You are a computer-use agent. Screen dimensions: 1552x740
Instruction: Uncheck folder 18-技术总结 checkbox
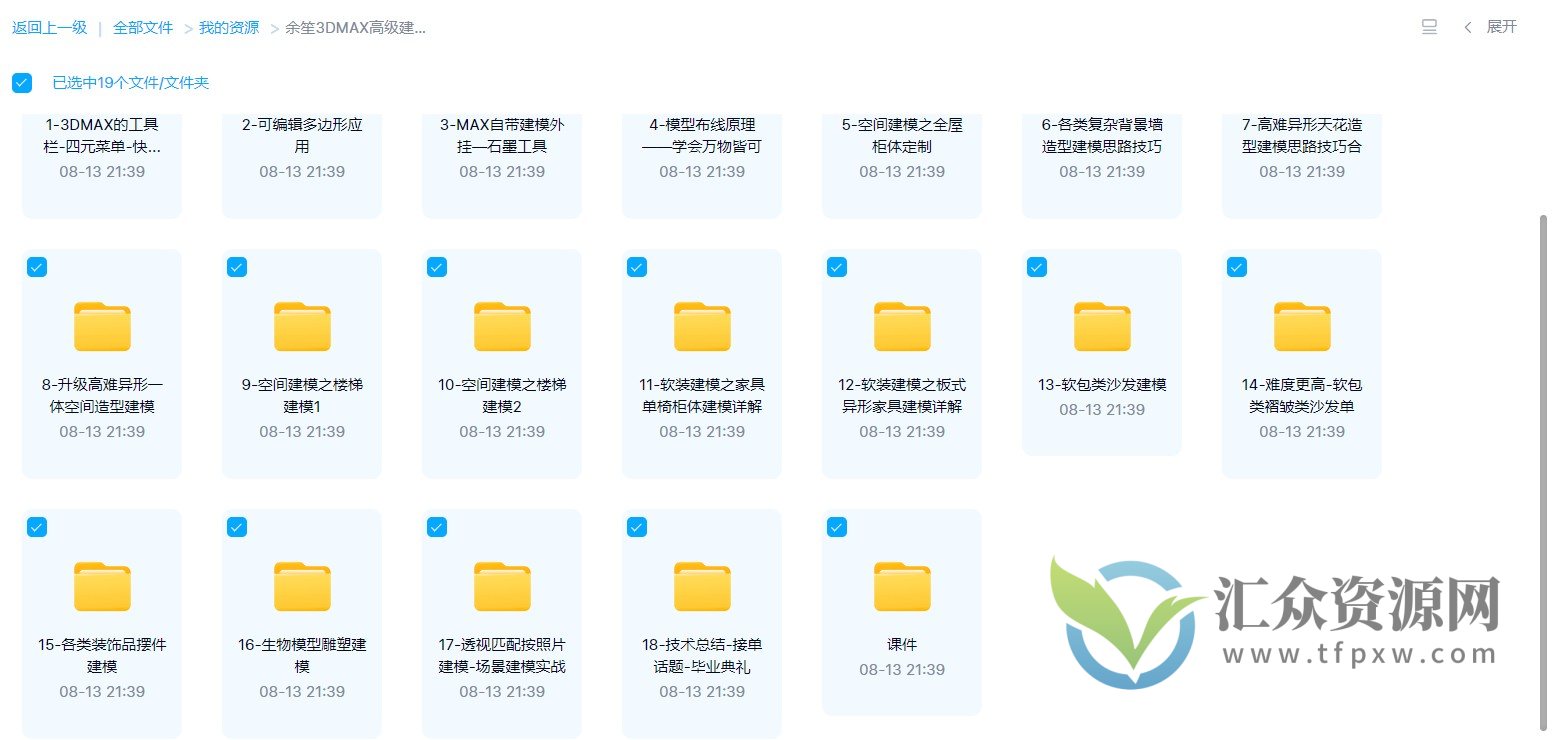637,527
